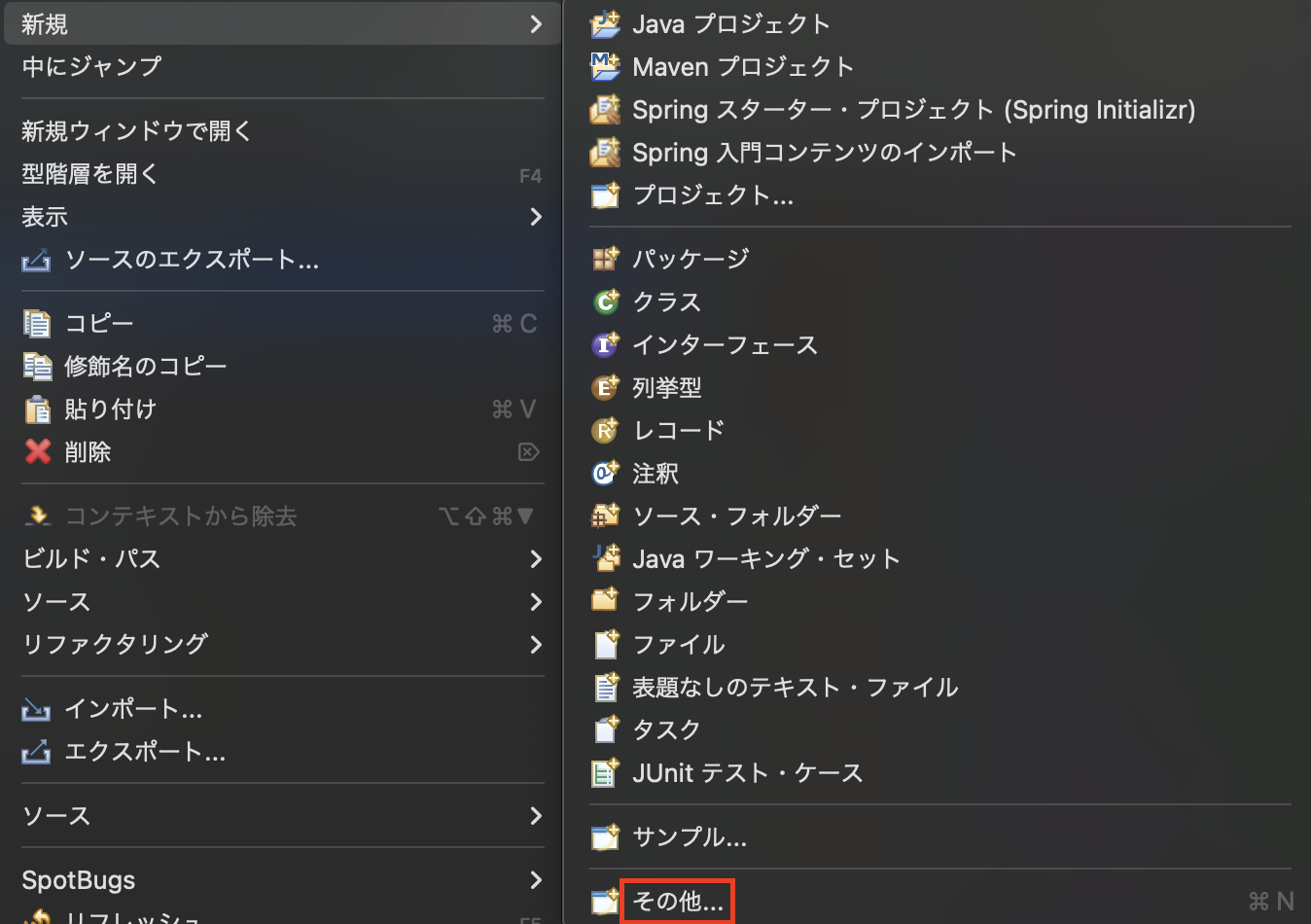Select 中にジャンプ from the menu
The height and width of the screenshot is (924, 1311).
[x=91, y=66]
